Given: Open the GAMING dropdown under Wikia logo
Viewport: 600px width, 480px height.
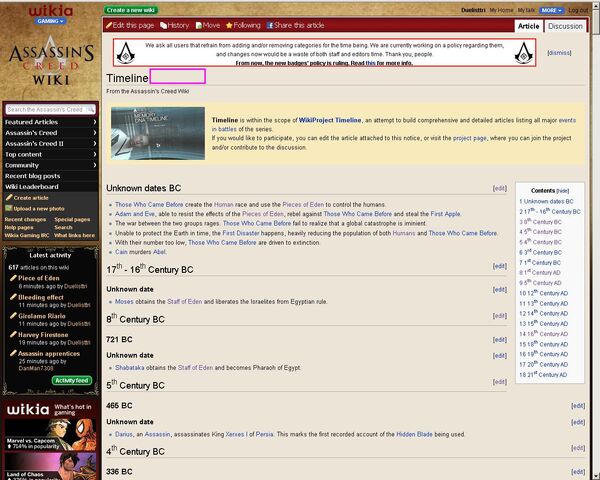Looking at the screenshot, I should pos(51,21).
